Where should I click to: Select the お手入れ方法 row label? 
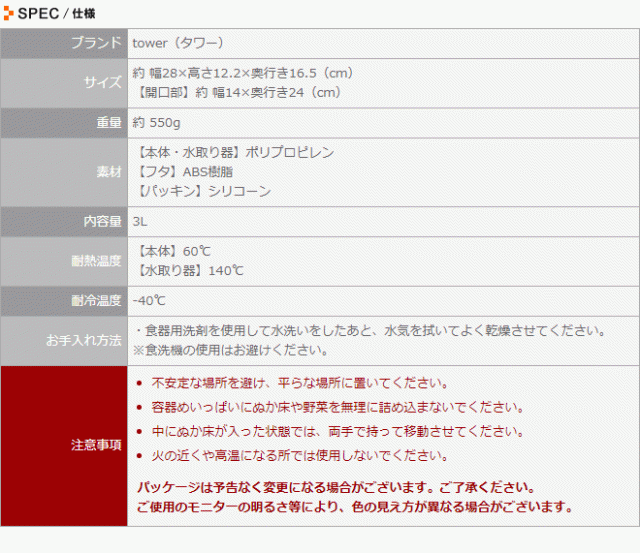pos(84,340)
